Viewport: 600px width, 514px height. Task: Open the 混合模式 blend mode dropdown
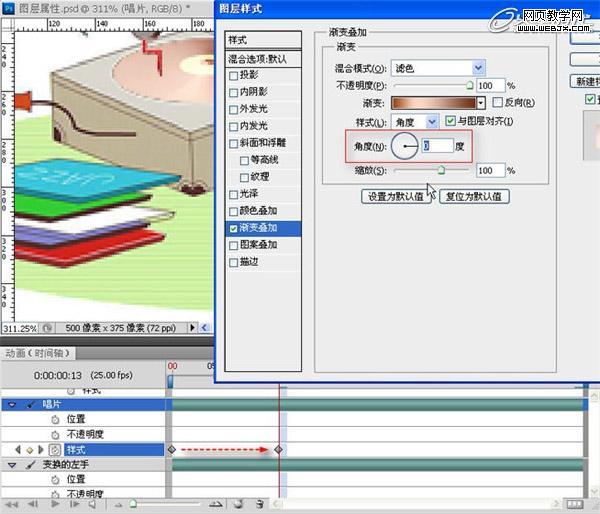tap(478, 68)
